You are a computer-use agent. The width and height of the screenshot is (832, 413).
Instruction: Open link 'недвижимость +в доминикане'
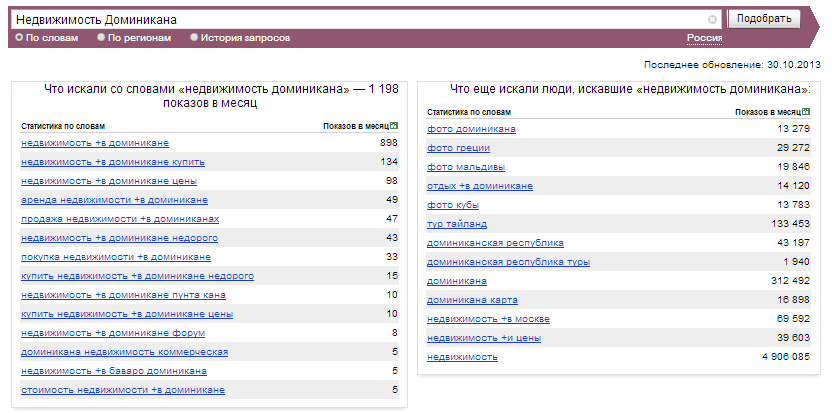pyautogui.click(x=95, y=143)
